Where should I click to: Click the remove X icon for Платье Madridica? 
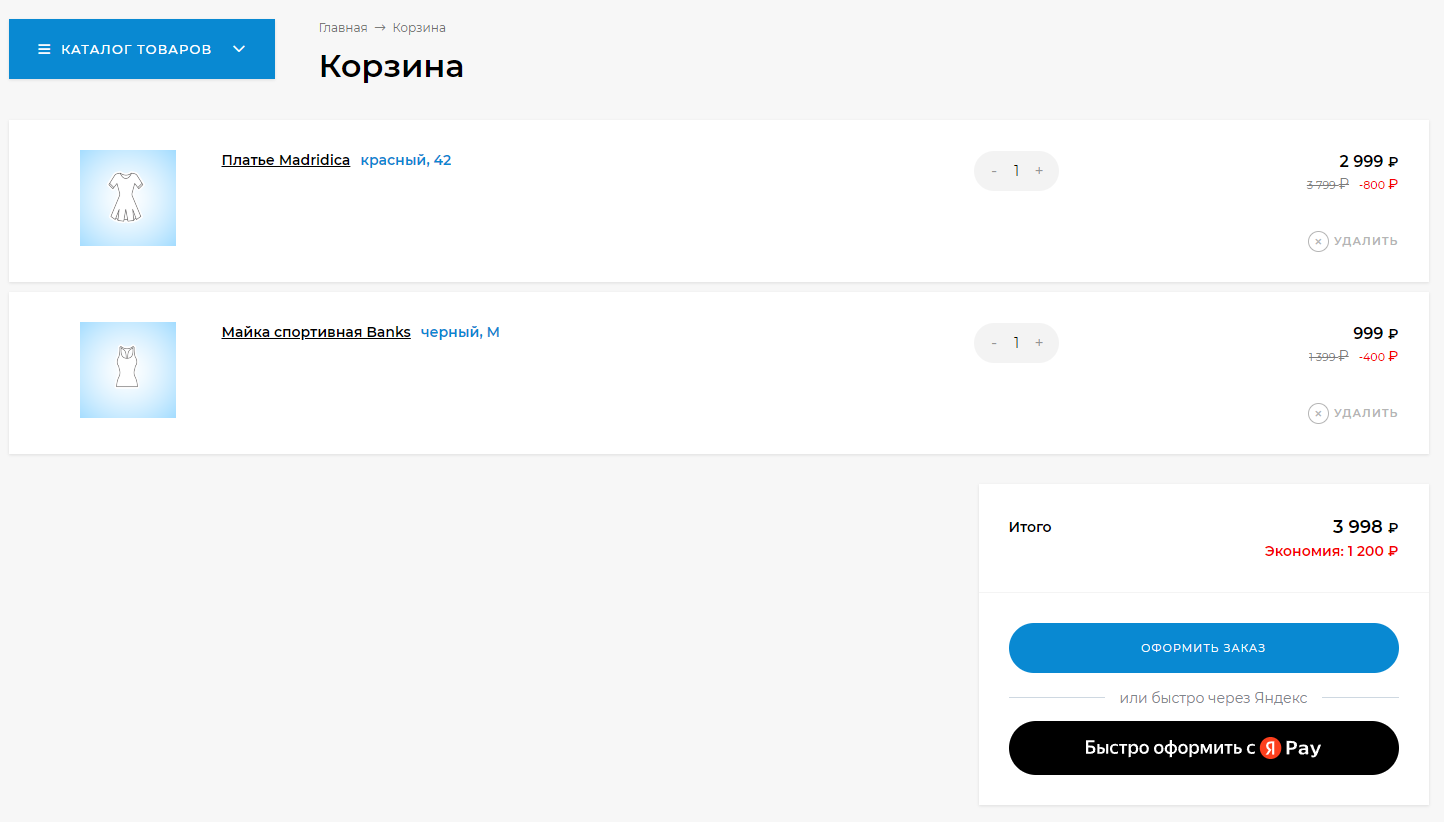[1318, 241]
